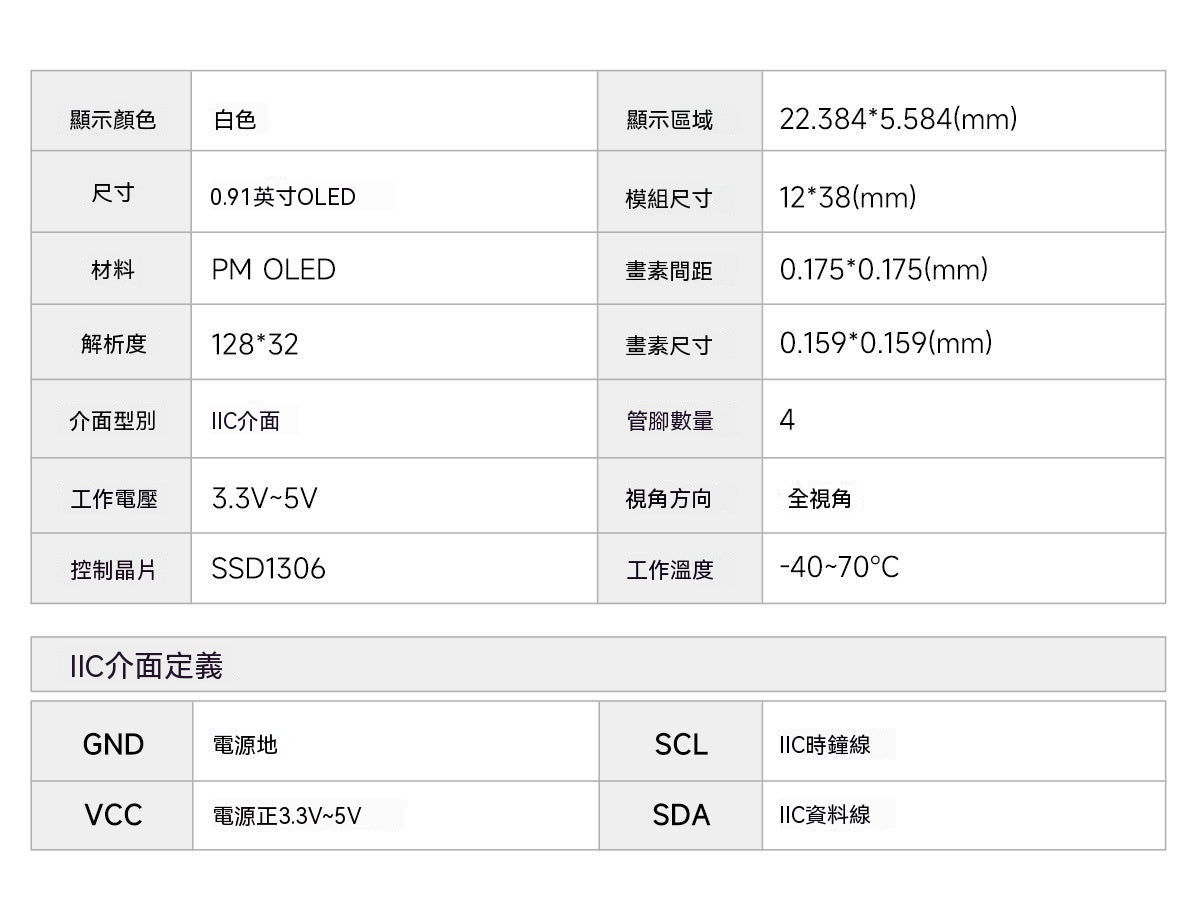Select the PM OLED material cell
The image size is (1200, 903).
pyautogui.click(x=394, y=269)
